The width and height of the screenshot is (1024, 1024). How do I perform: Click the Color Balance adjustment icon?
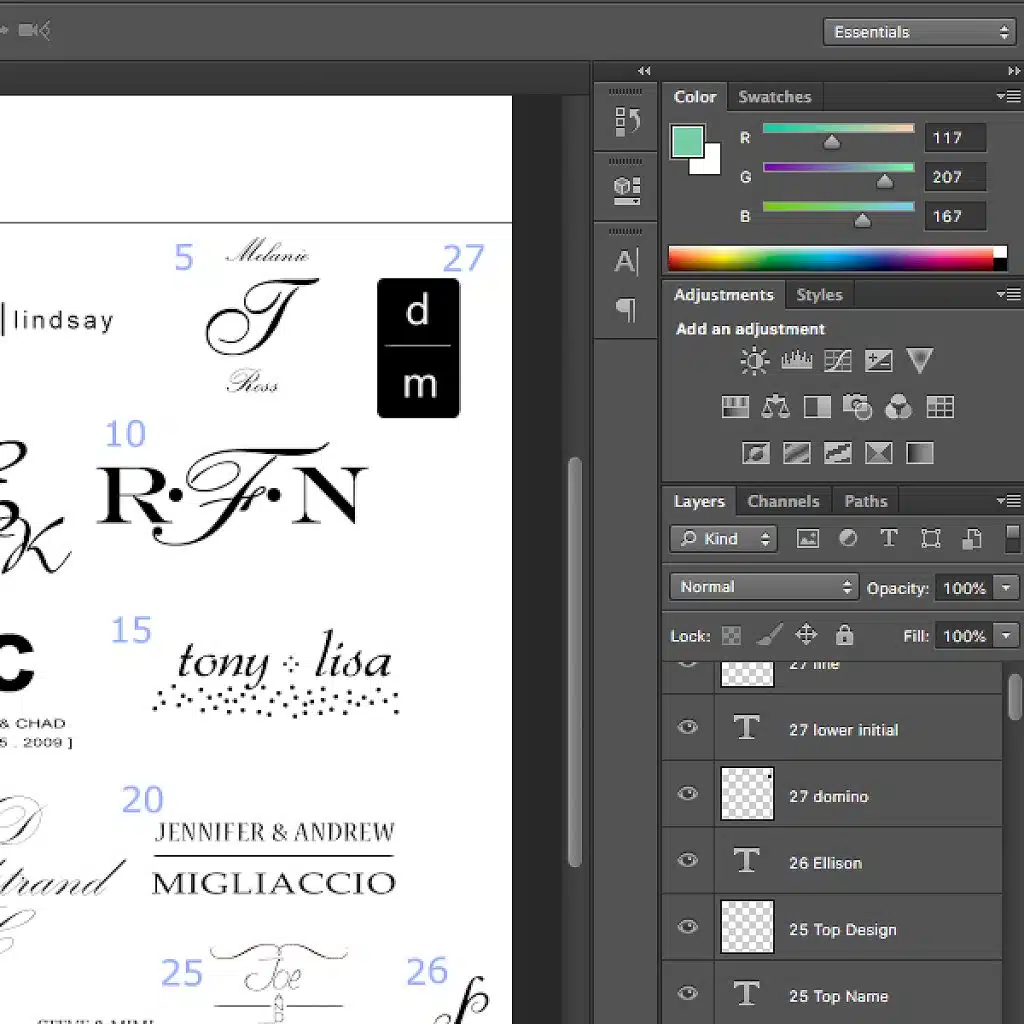[x=776, y=407]
